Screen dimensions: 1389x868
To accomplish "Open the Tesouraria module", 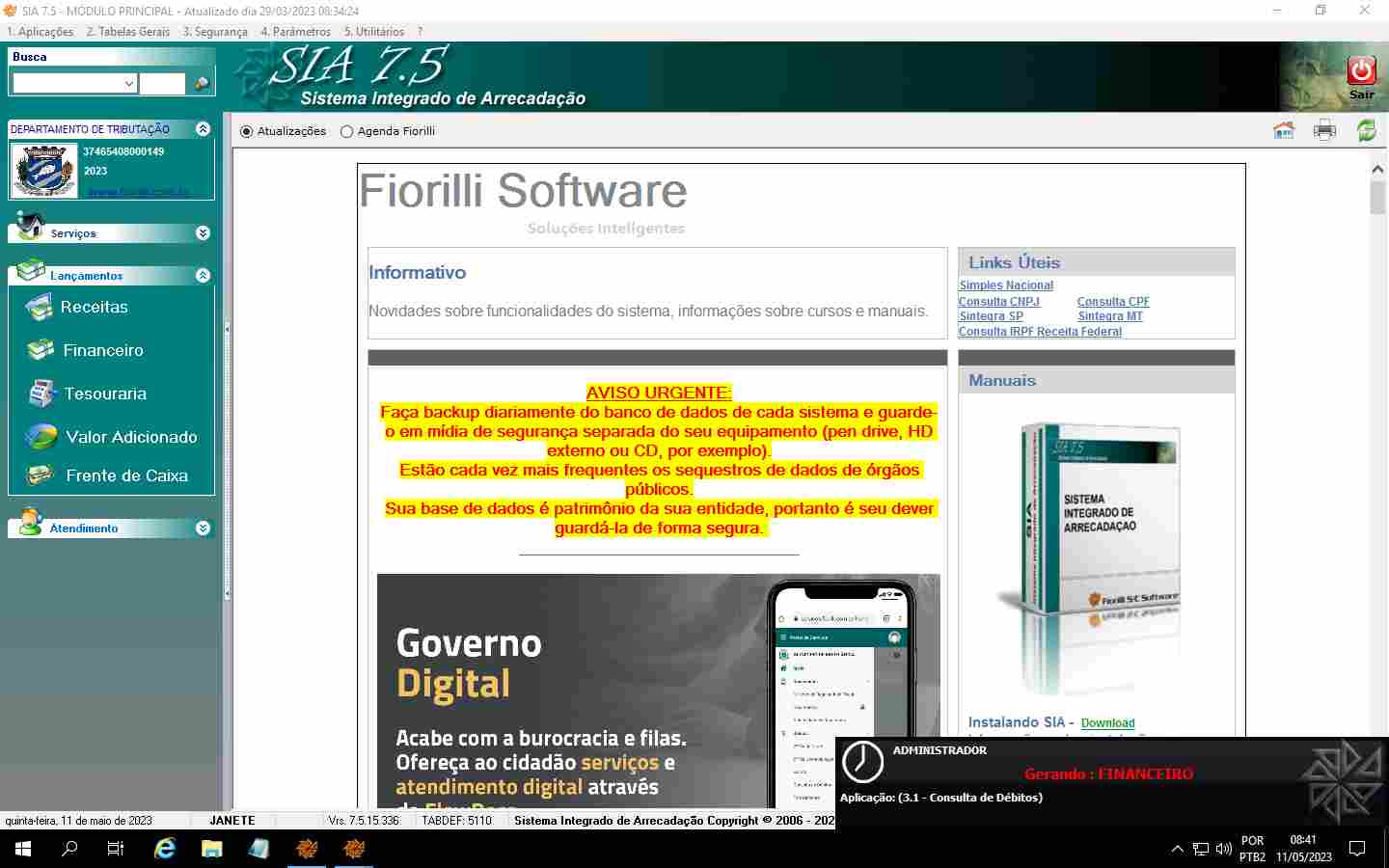I will coord(104,394).
